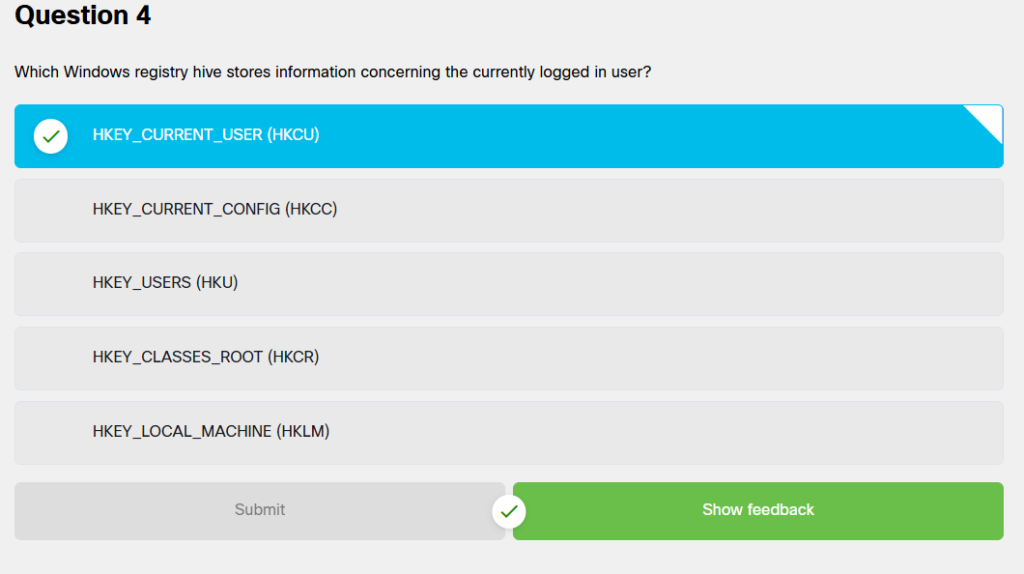
Task: Click the HKCR abbreviation in parentheses
Action: (x=293, y=357)
